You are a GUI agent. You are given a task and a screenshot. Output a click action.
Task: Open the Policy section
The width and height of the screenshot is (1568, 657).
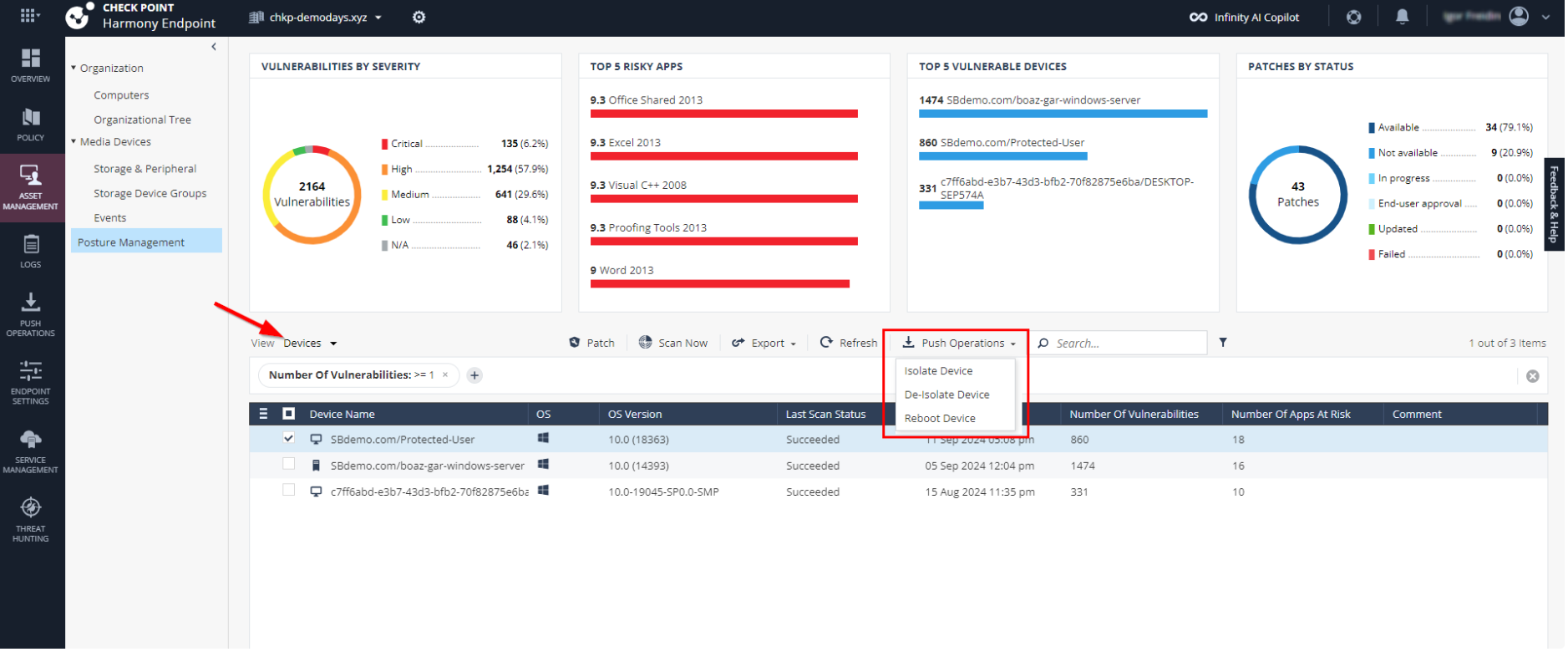coord(31,124)
